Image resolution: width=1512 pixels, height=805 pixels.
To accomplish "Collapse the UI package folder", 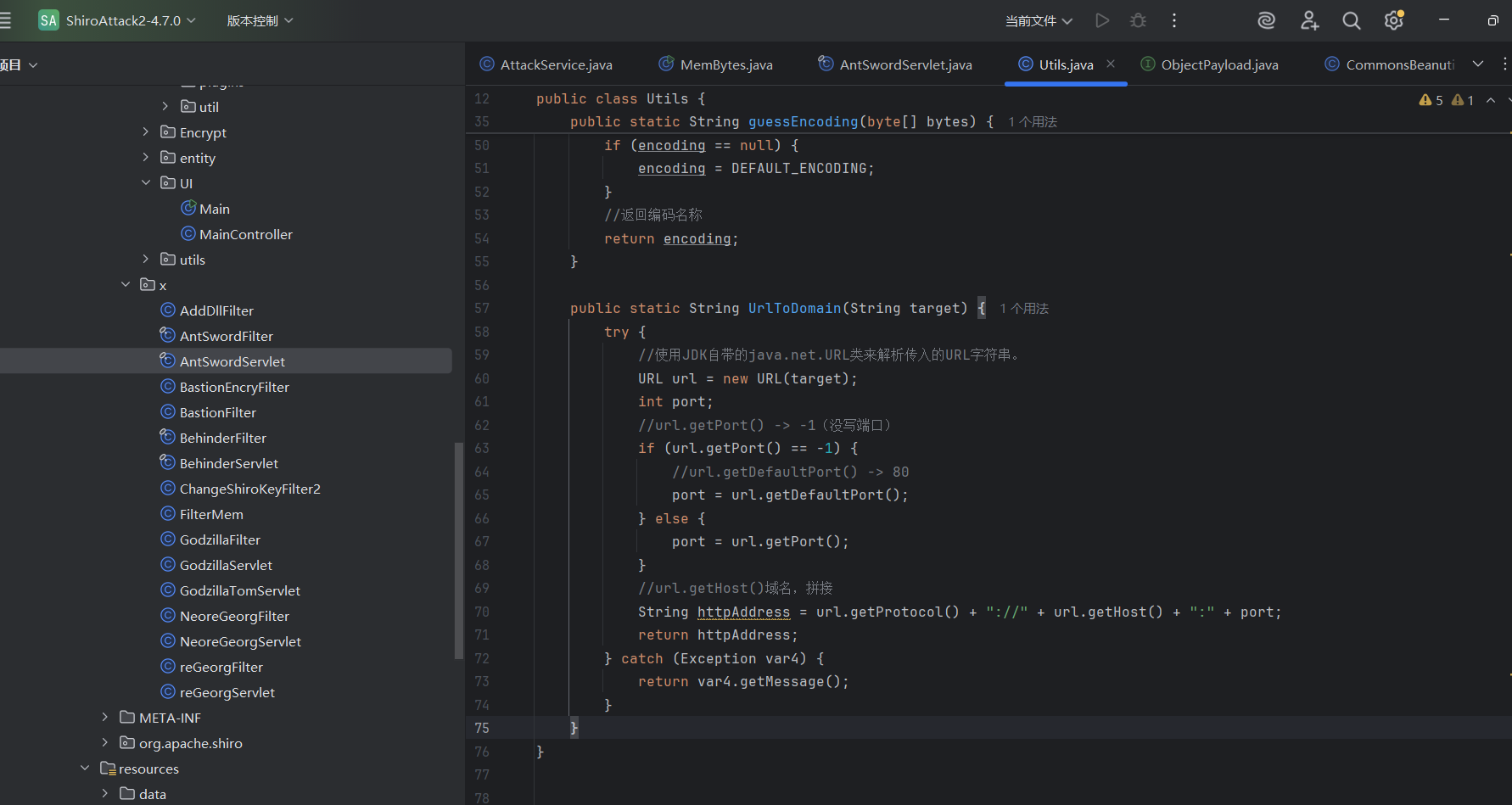I will 146,183.
